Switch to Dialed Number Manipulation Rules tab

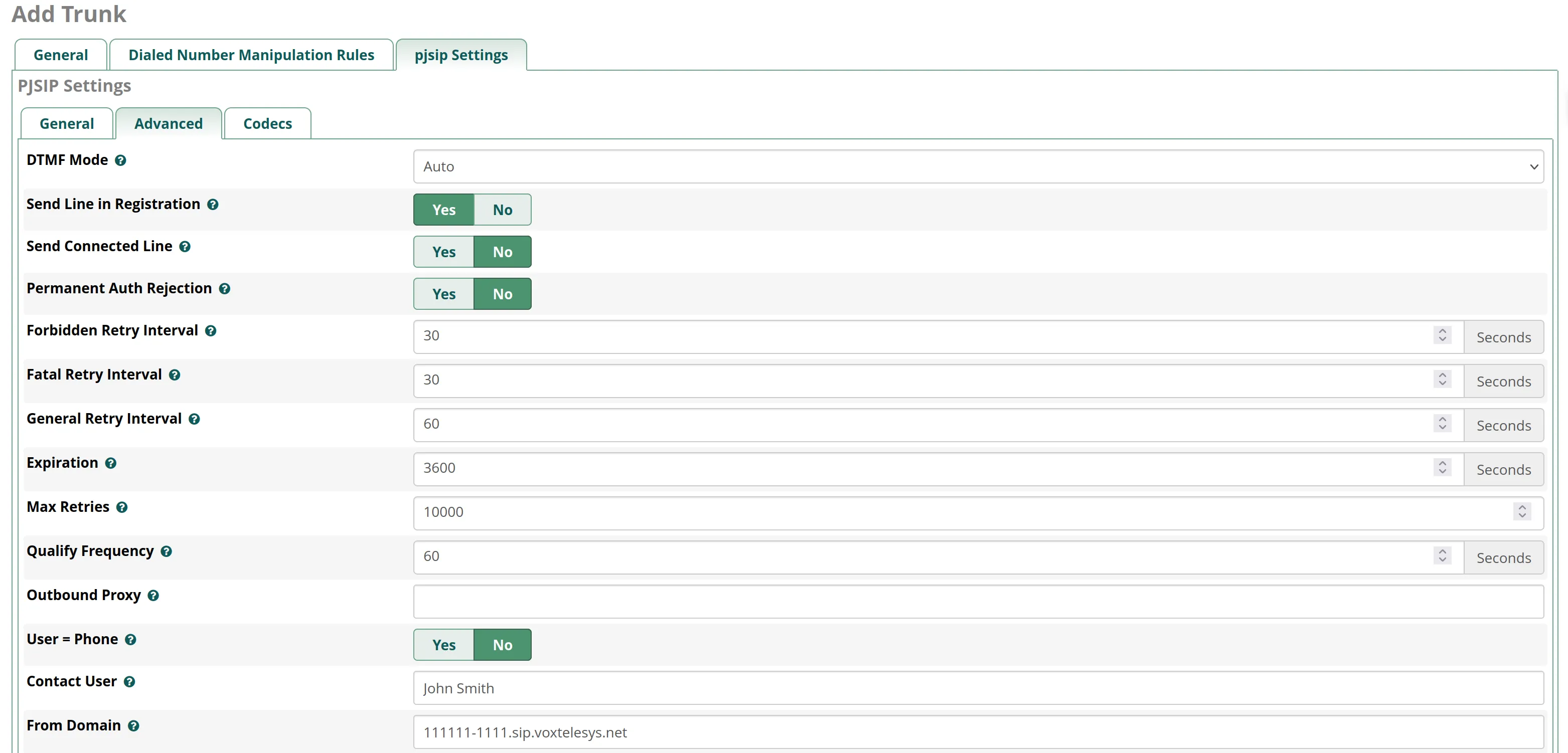point(251,55)
